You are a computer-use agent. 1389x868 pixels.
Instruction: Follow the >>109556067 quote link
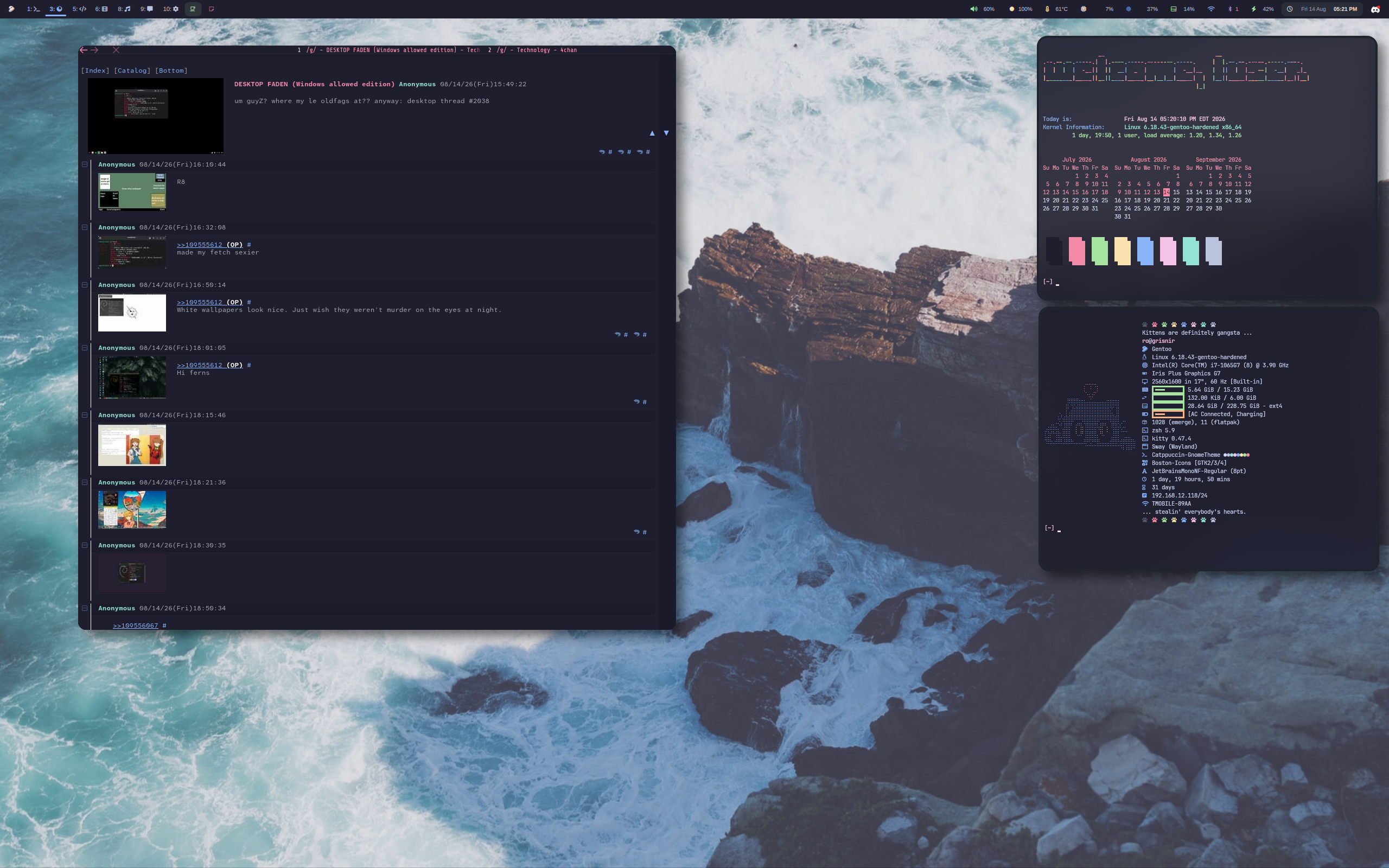[136, 626]
